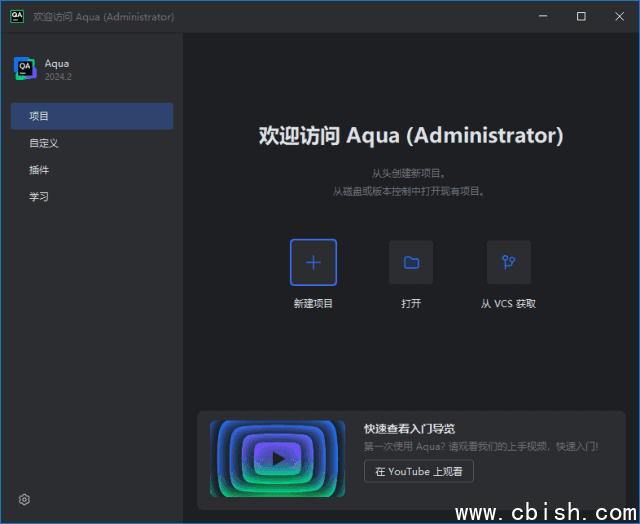Play the getting started video thumbnail
Viewport: 640px width, 524px height.
278,459
